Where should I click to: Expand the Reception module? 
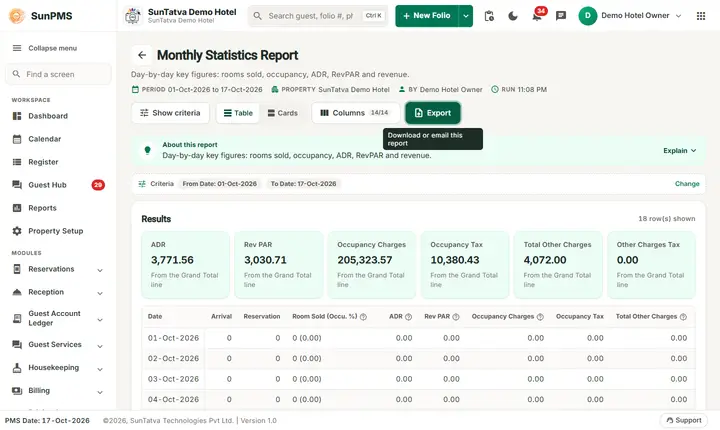point(100,294)
